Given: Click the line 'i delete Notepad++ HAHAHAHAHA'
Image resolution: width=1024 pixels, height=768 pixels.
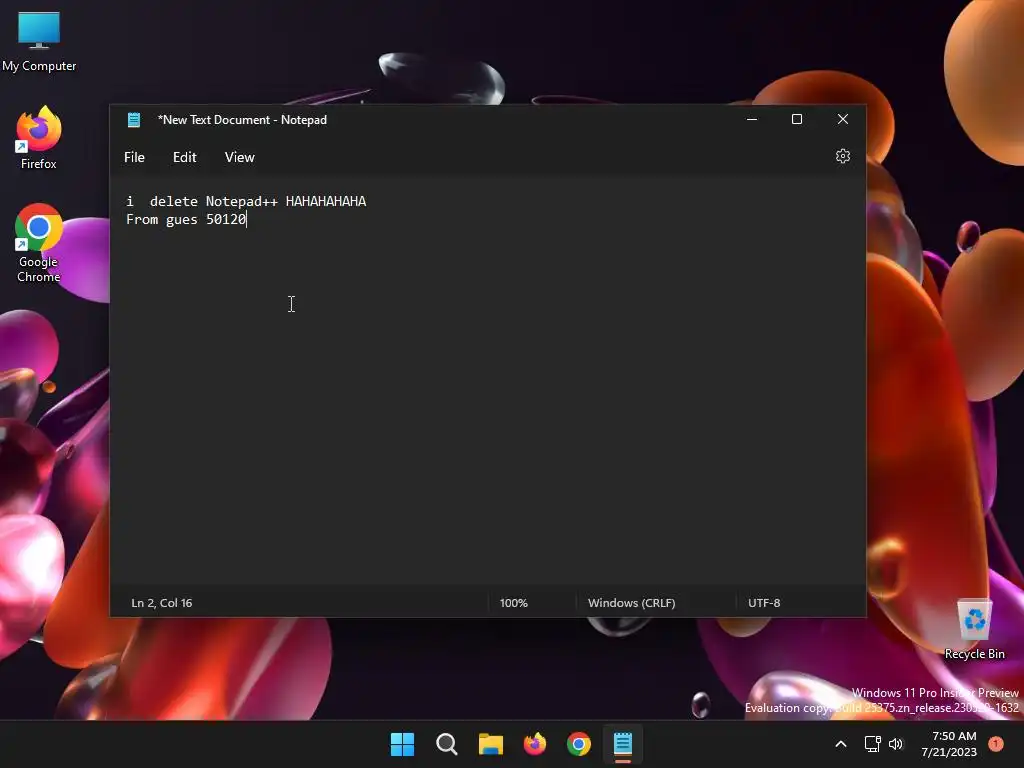Looking at the screenshot, I should point(246,201).
